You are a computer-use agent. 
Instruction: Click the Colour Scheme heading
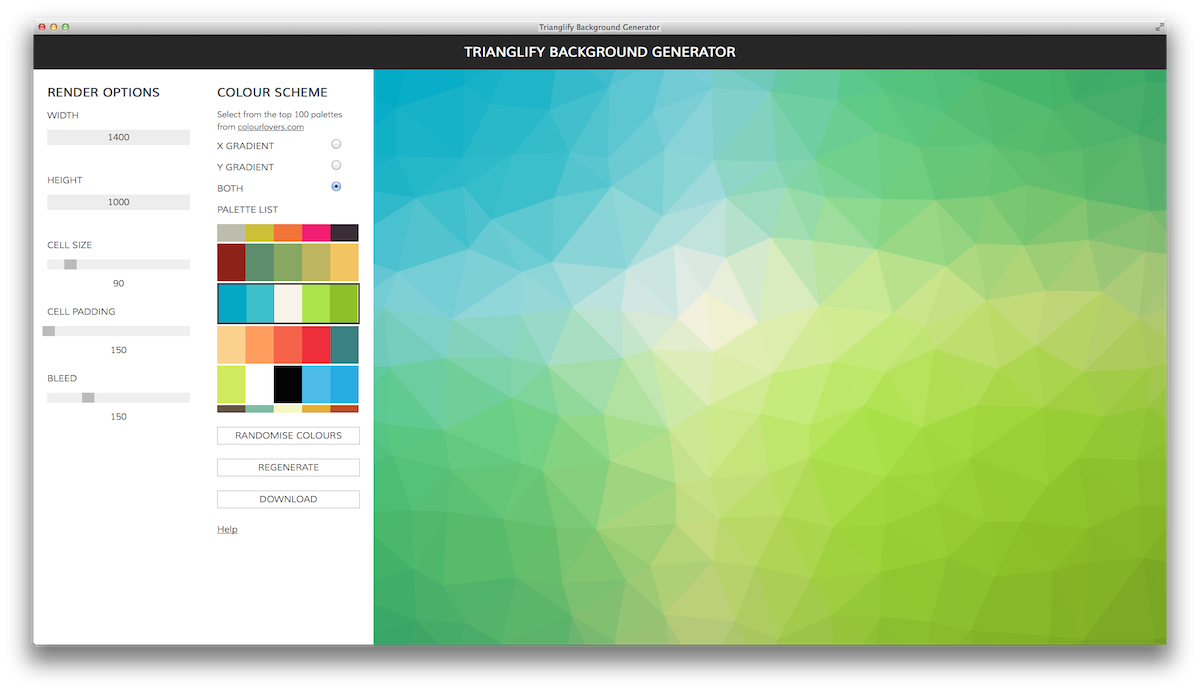(272, 92)
